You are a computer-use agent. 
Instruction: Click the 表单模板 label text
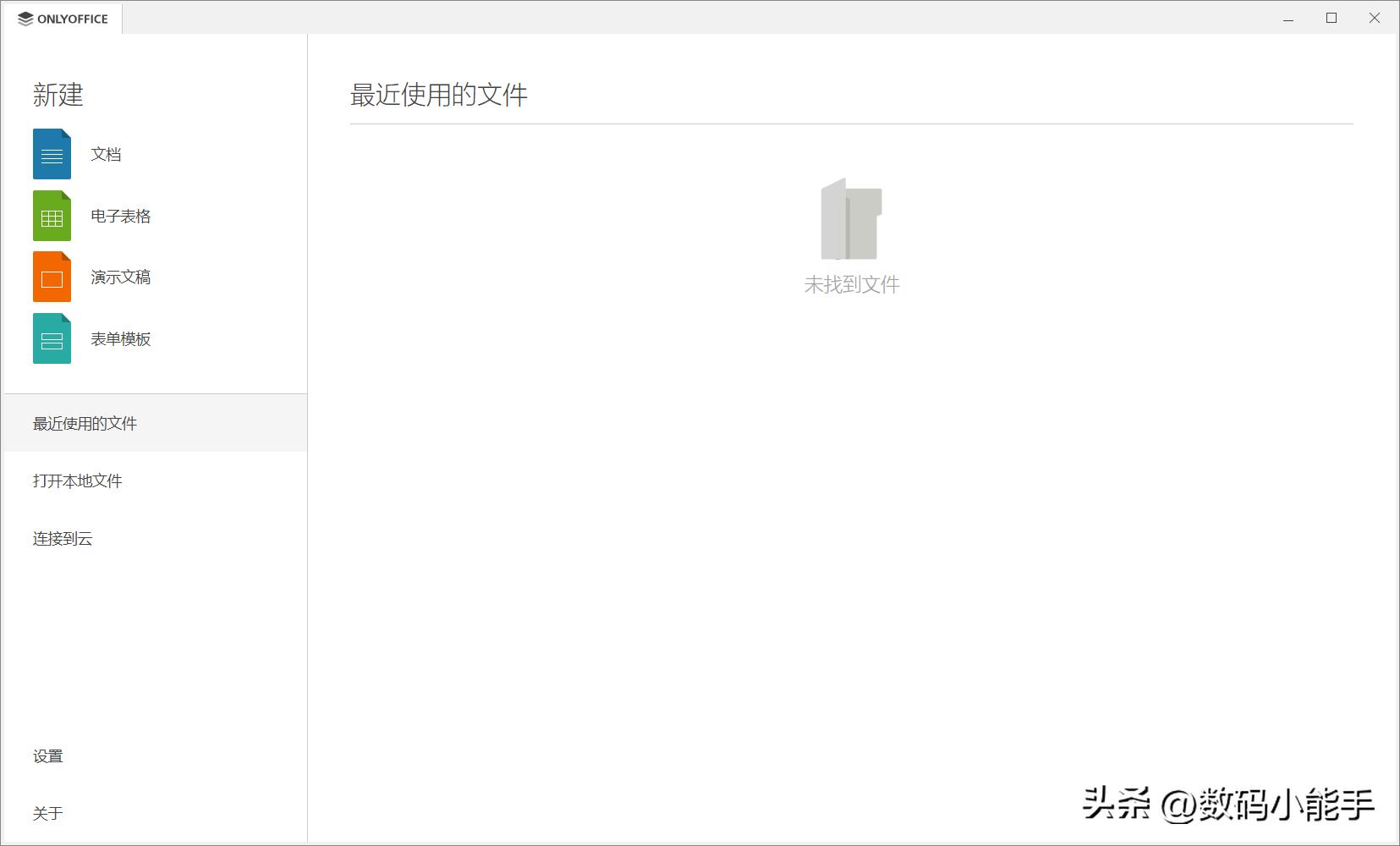tap(120, 338)
